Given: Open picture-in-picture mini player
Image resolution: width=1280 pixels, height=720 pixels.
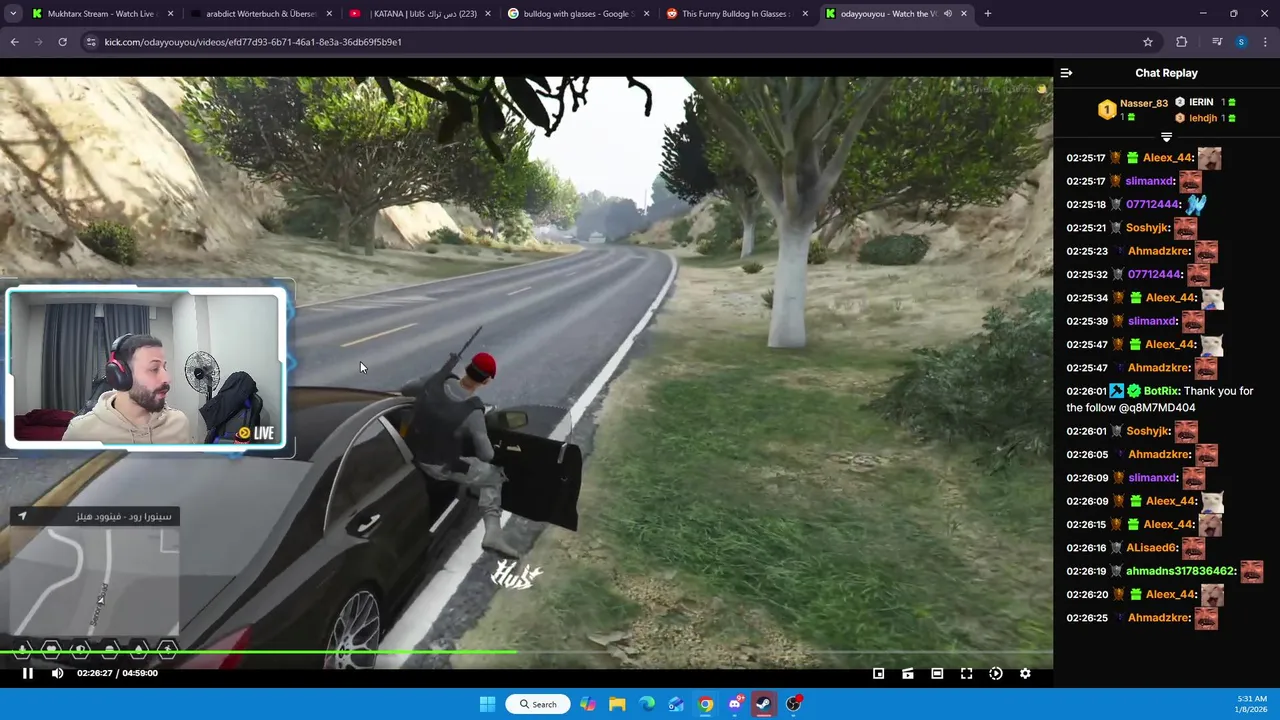Looking at the screenshot, I should 879,673.
